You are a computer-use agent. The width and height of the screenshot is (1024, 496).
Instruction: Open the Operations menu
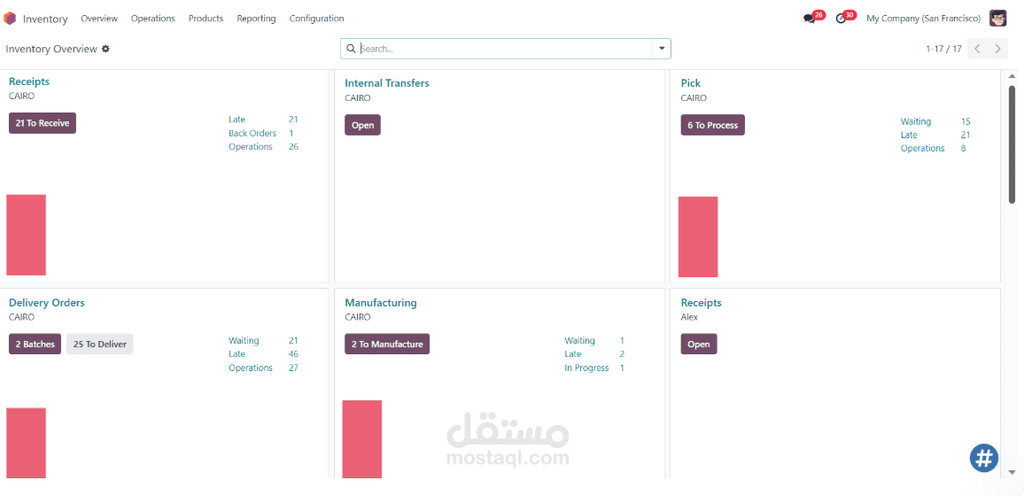click(x=153, y=18)
